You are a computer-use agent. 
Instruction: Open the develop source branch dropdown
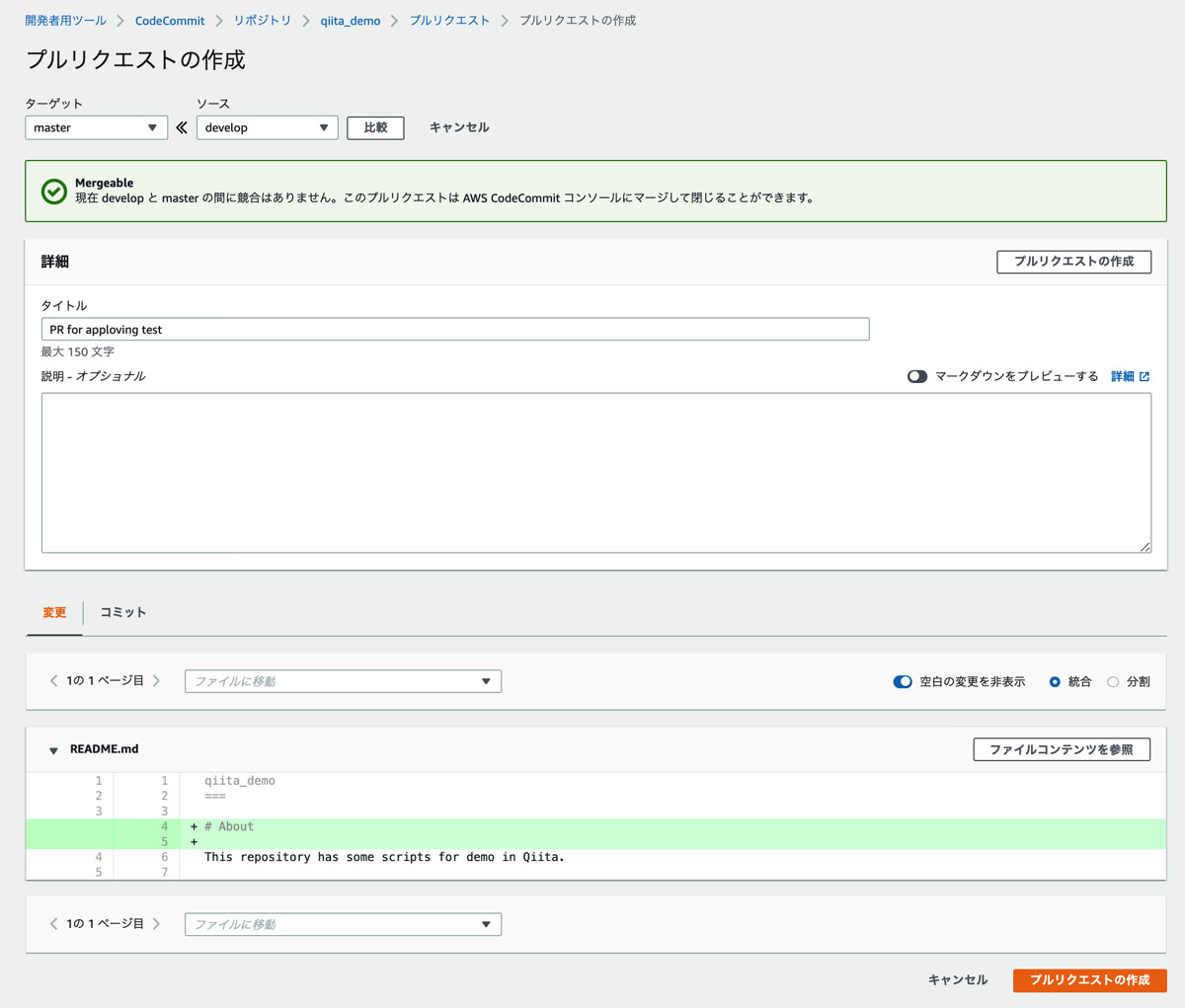(267, 127)
